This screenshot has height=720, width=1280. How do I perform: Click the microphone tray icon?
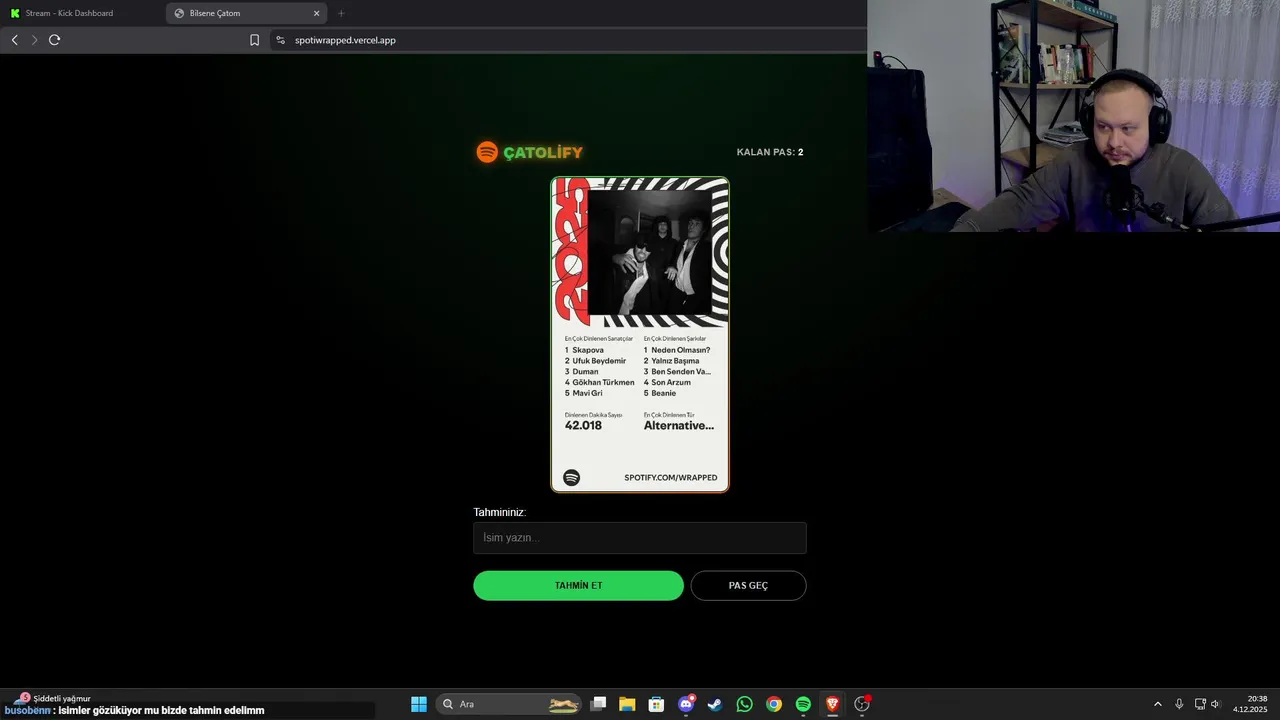click(x=1179, y=704)
